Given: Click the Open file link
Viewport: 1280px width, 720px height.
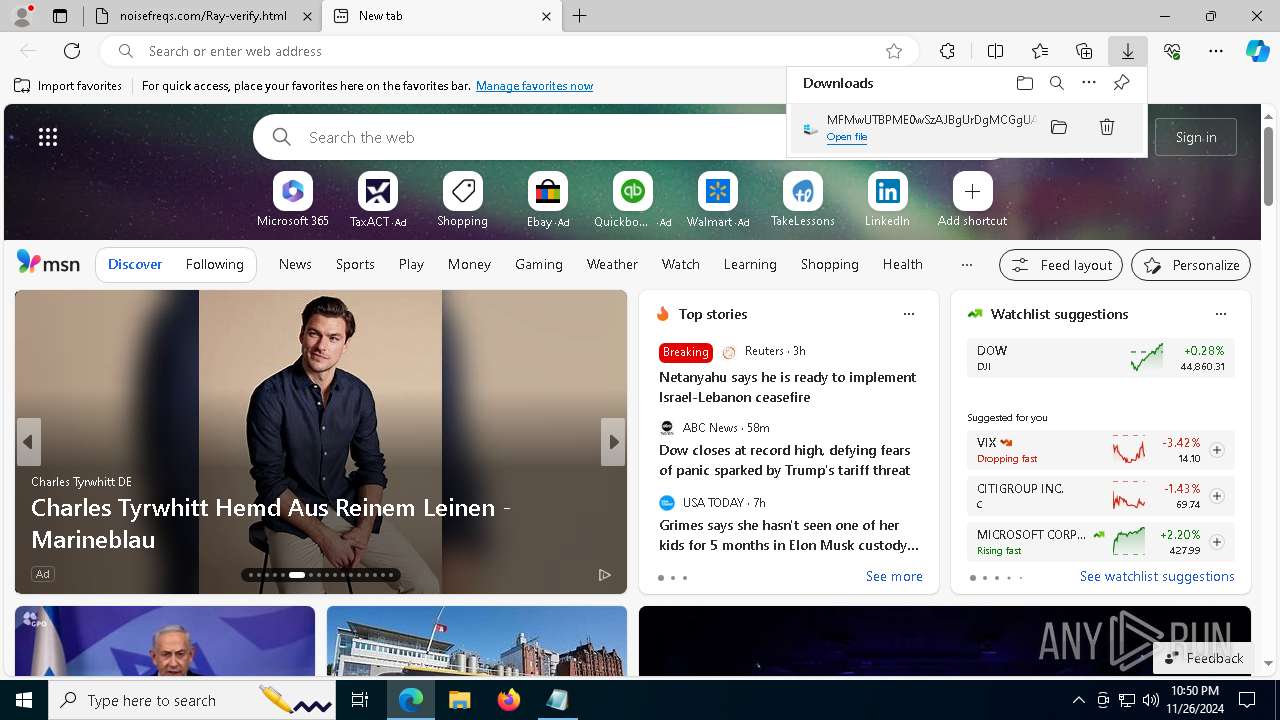Looking at the screenshot, I should [x=847, y=137].
